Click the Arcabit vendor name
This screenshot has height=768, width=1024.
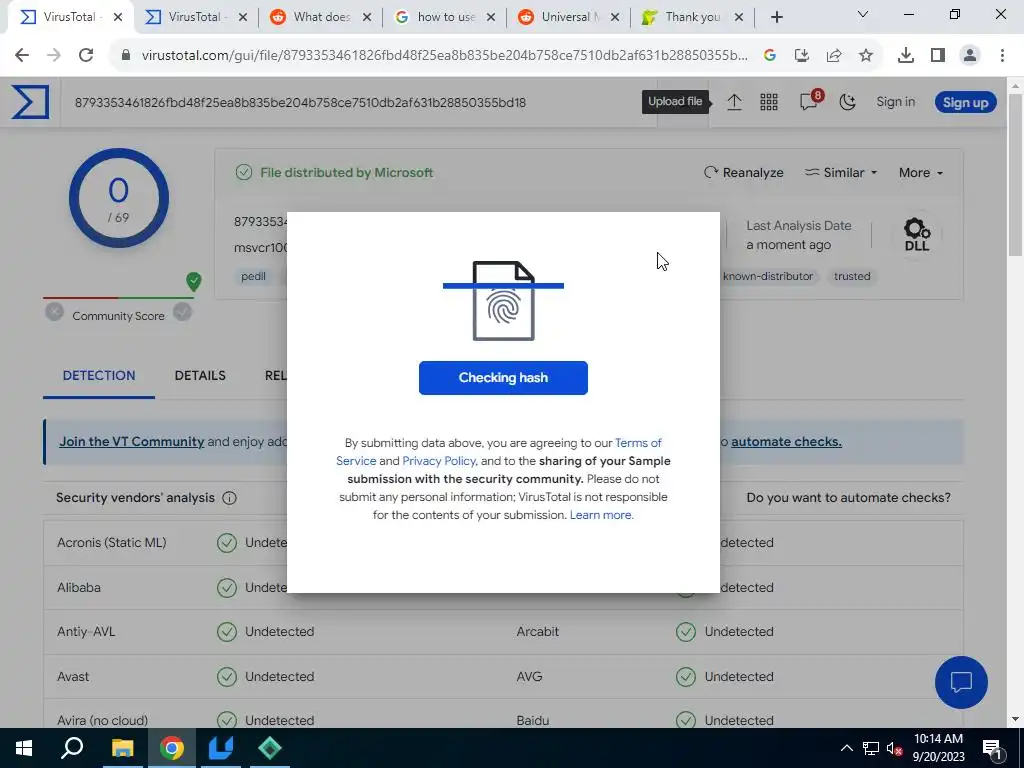click(537, 632)
